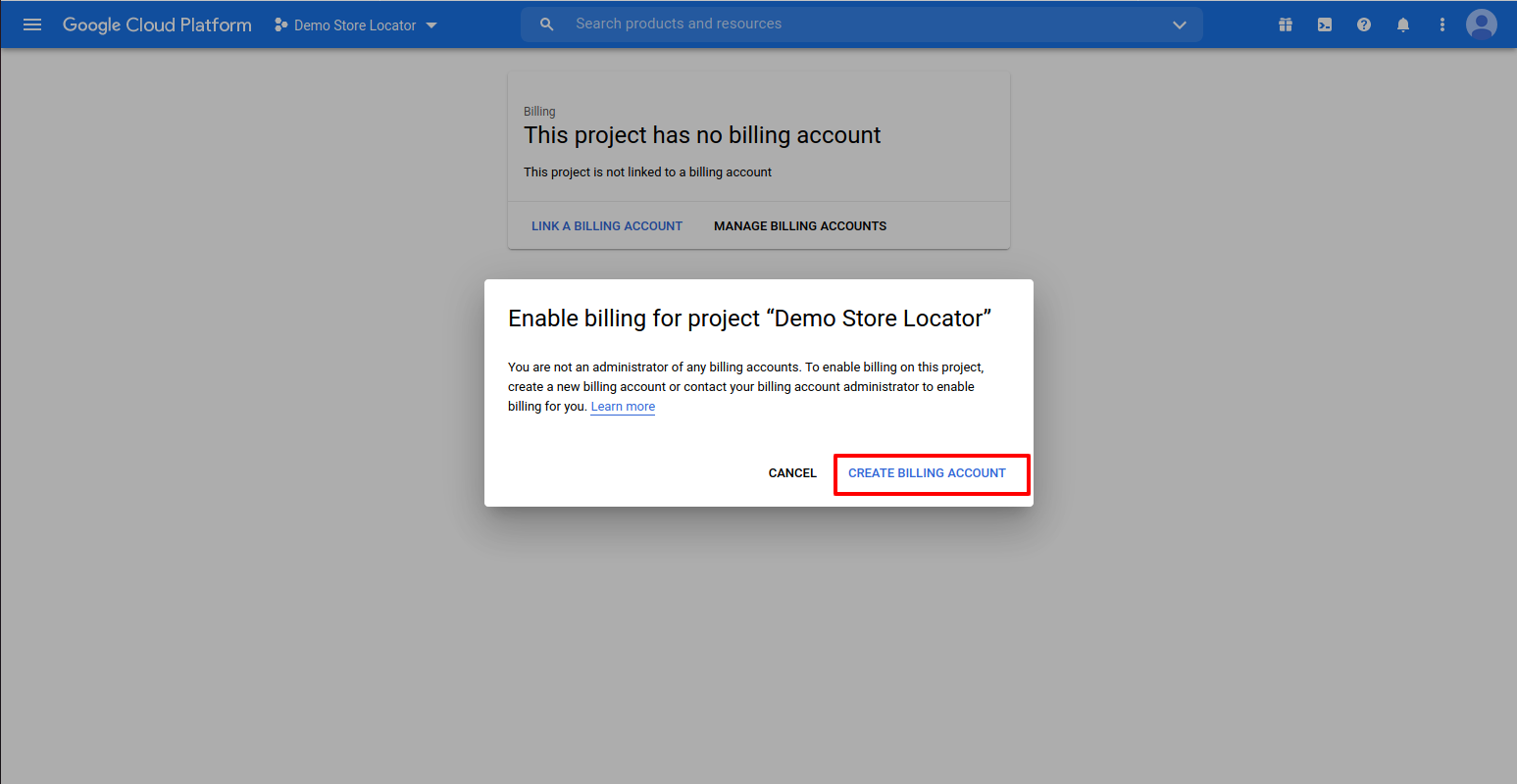This screenshot has height=784, width=1517.
Task: Click the Enable billing dialog title
Action: click(749, 318)
